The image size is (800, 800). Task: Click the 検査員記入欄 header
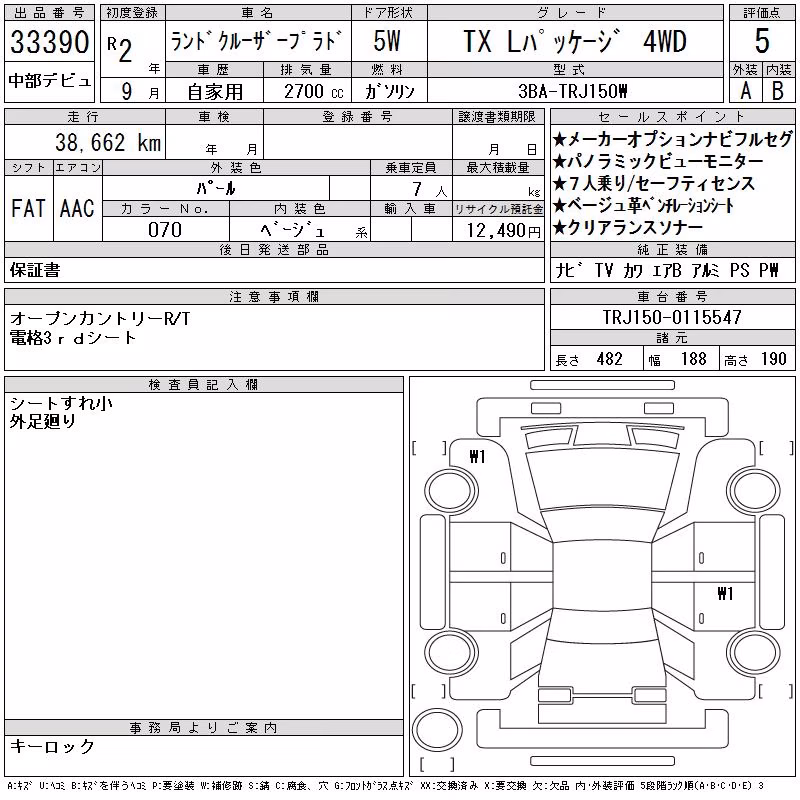click(x=203, y=385)
